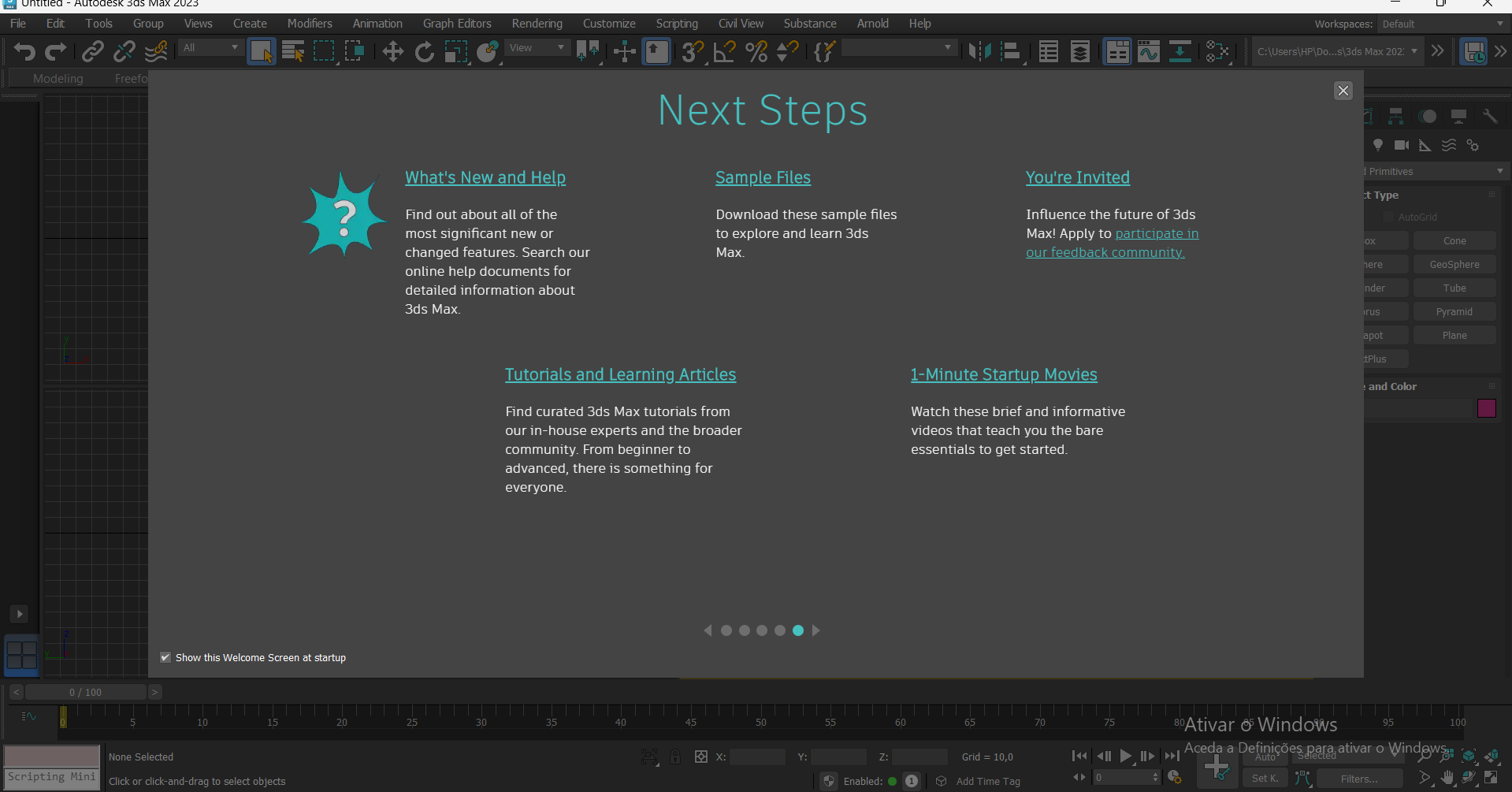Open the View reference coordinate dropdown
The width and height of the screenshot is (1512, 792).
click(537, 48)
